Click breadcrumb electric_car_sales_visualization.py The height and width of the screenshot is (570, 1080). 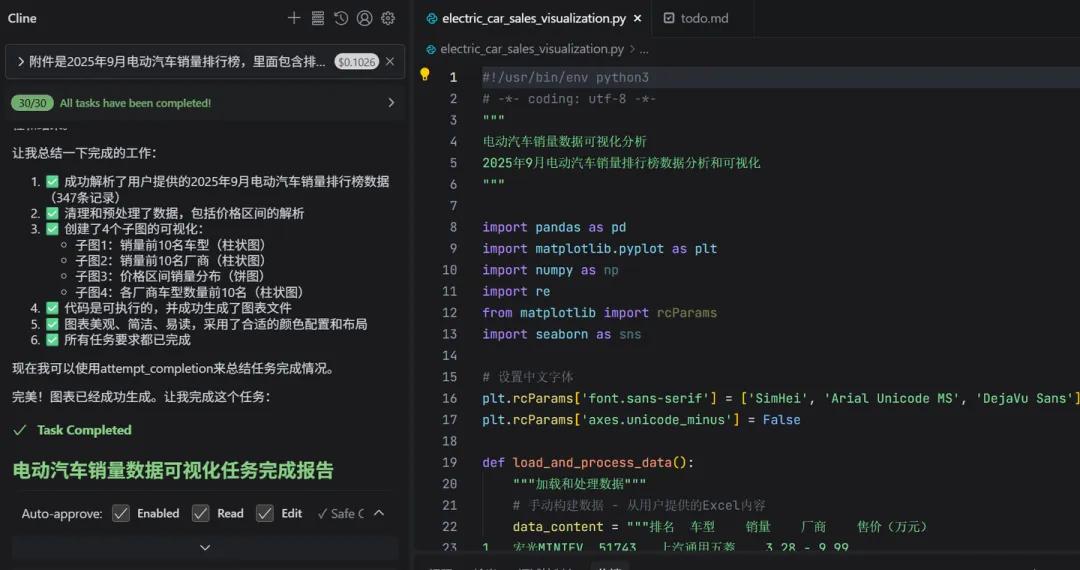(x=532, y=49)
